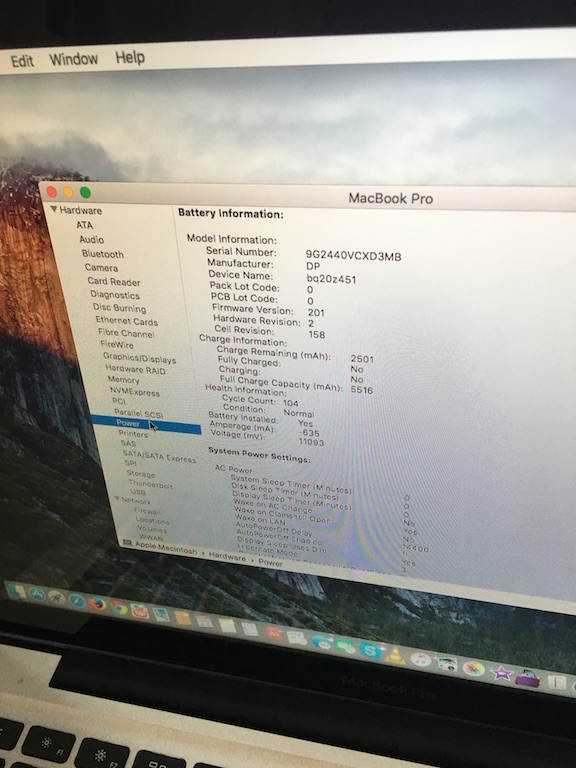Click full charge capacity value 5516
Screen dimensions: 576x768
[361, 390]
